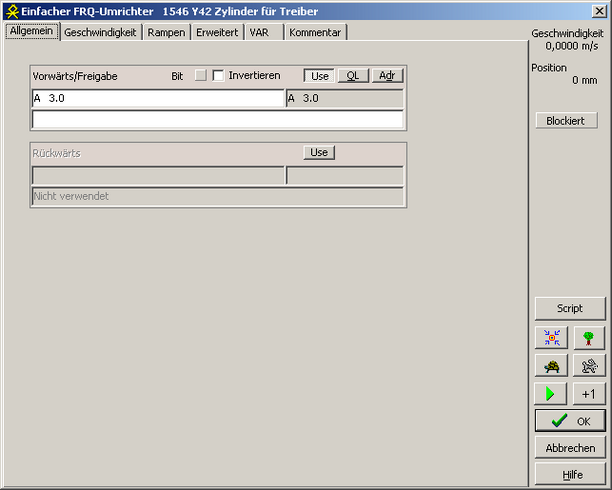Enable the Invertieren checkbox
612x490 pixels.
pyautogui.click(x=218, y=76)
